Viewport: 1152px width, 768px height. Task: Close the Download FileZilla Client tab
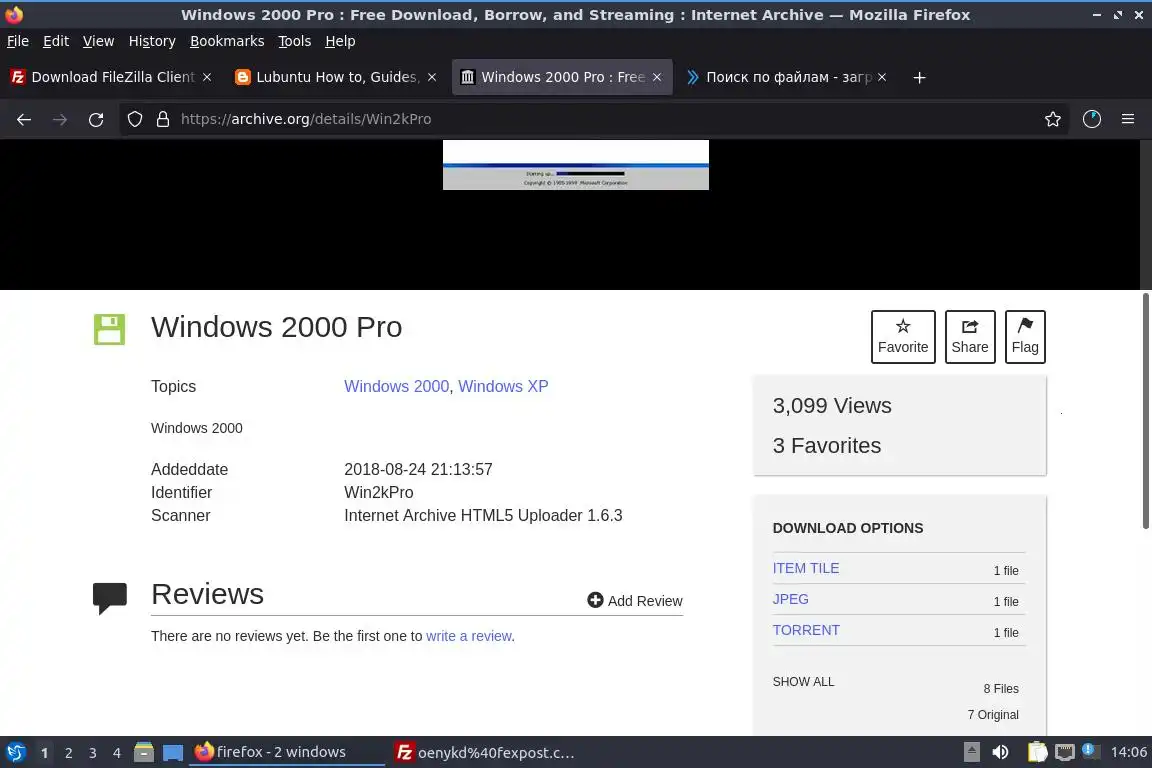(207, 77)
